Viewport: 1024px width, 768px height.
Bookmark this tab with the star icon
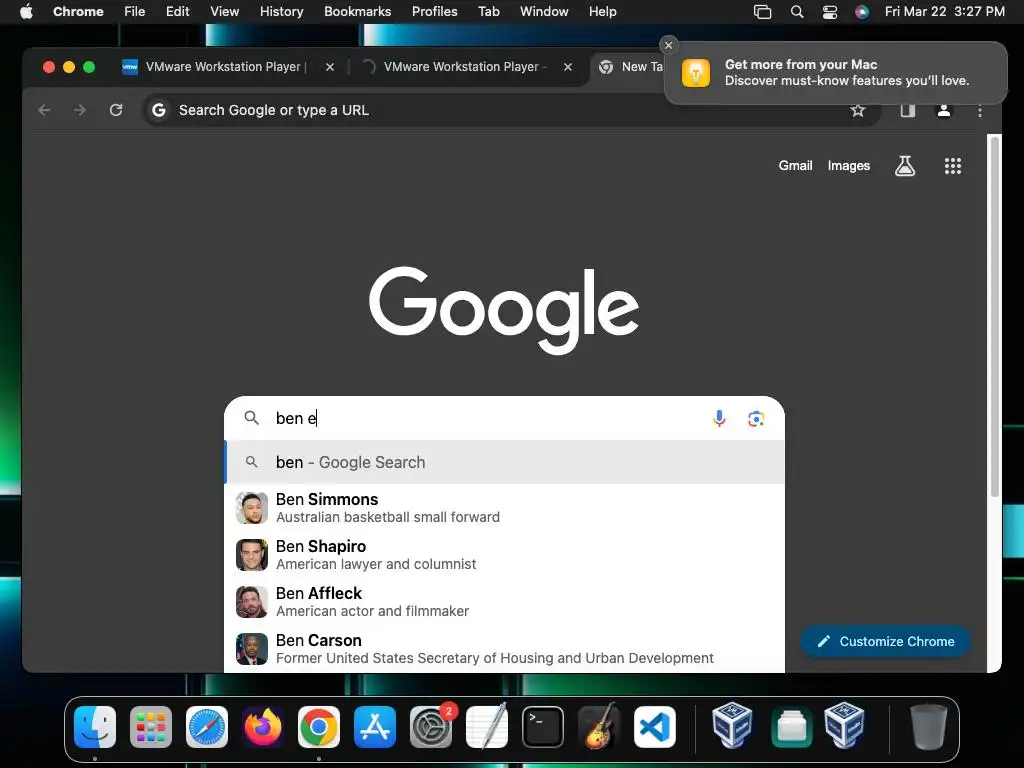pyautogui.click(x=857, y=110)
